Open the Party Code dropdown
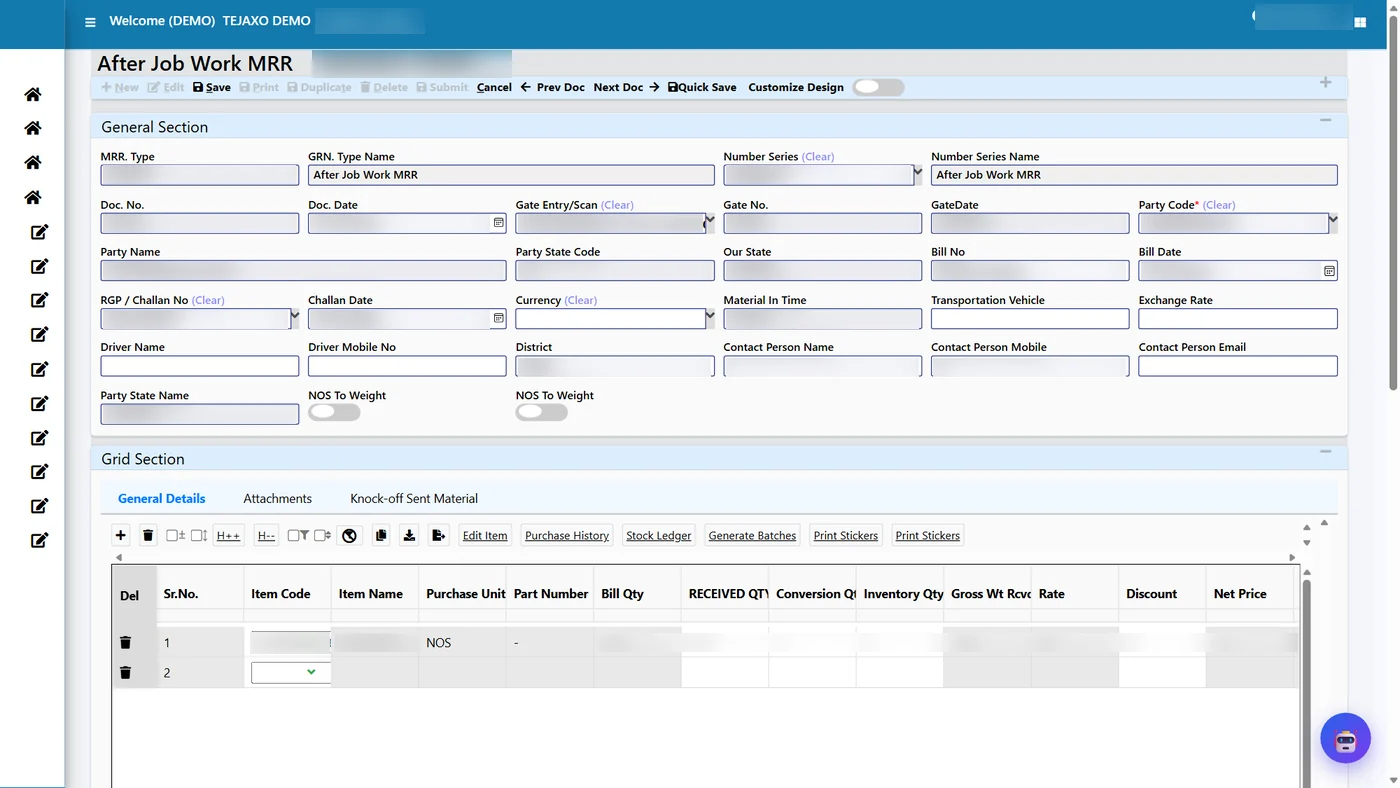1400x788 pixels. (1332, 222)
